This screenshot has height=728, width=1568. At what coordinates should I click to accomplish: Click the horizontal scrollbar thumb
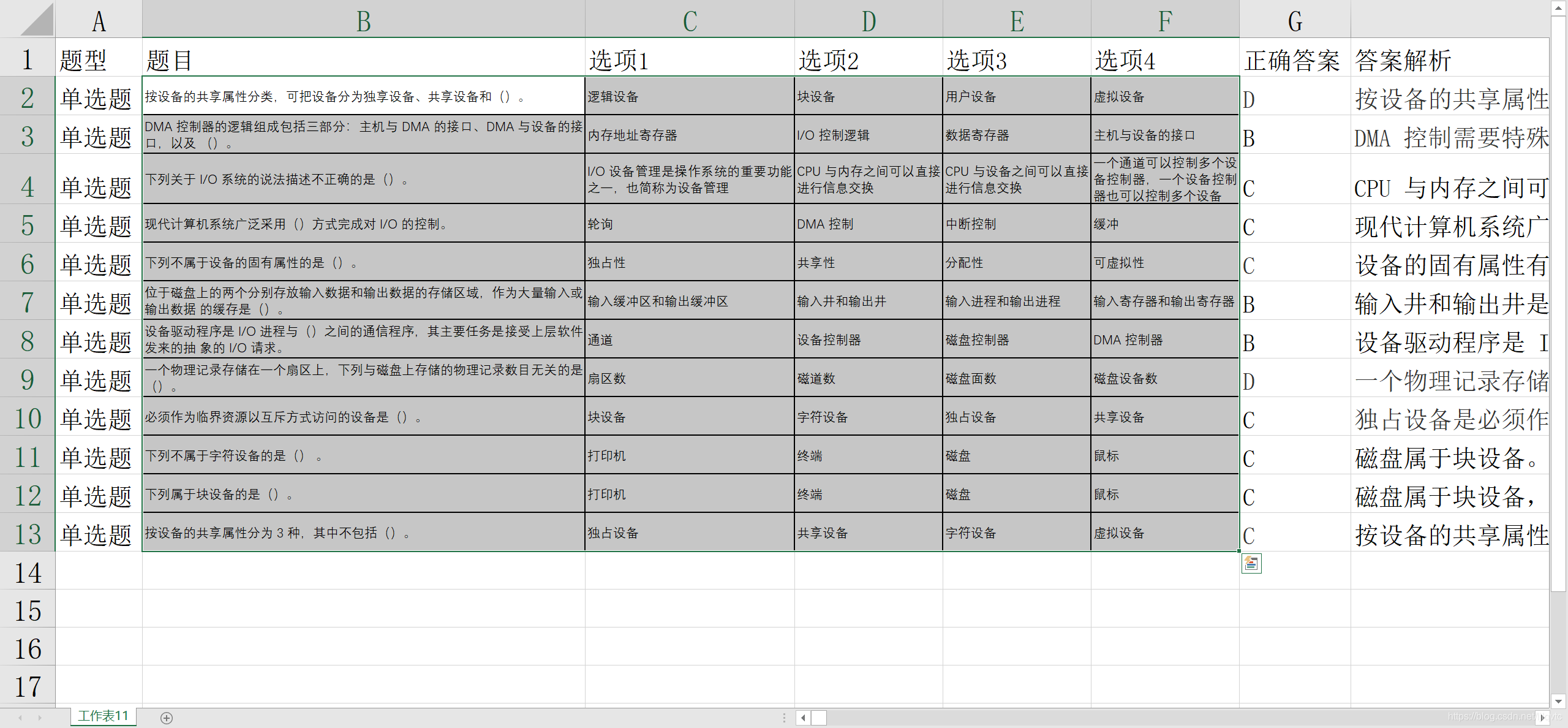click(819, 718)
